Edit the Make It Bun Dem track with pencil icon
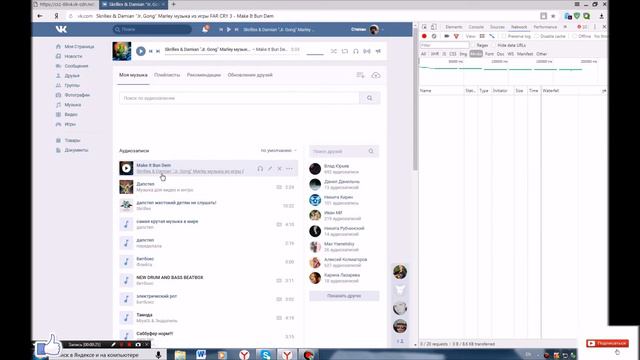640x360 pixels. coord(270,169)
